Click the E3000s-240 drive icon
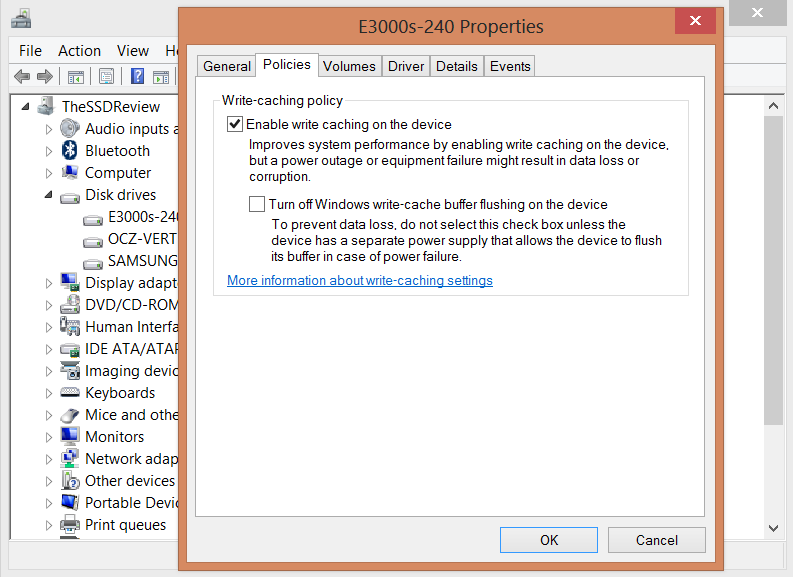This screenshot has height=577, width=793. tap(93, 219)
